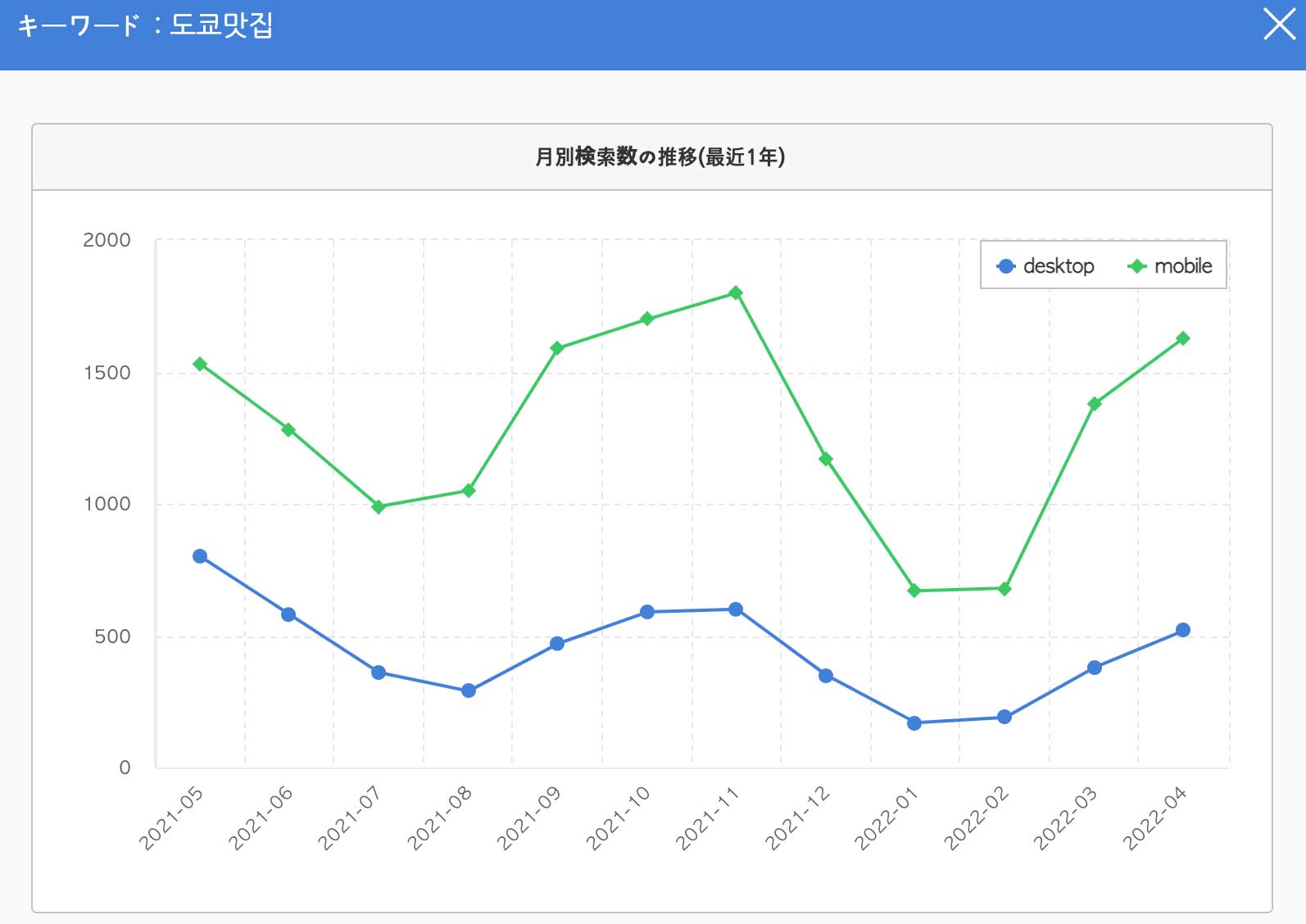Viewport: 1306px width, 924px height.
Task: Click desktop lowest point at 2022-01
Action: pos(914,722)
